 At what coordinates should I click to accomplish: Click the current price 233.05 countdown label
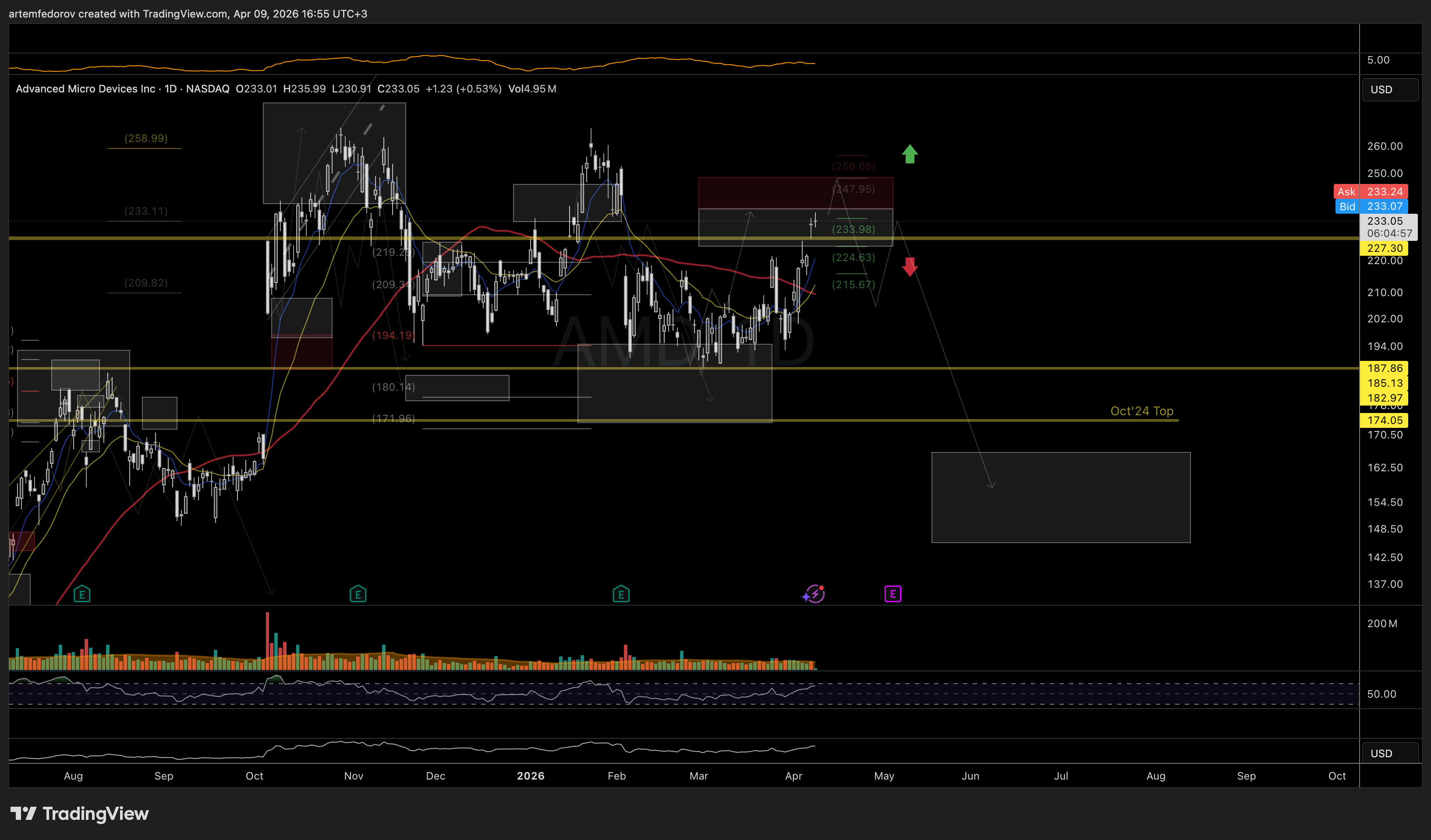click(x=1388, y=227)
